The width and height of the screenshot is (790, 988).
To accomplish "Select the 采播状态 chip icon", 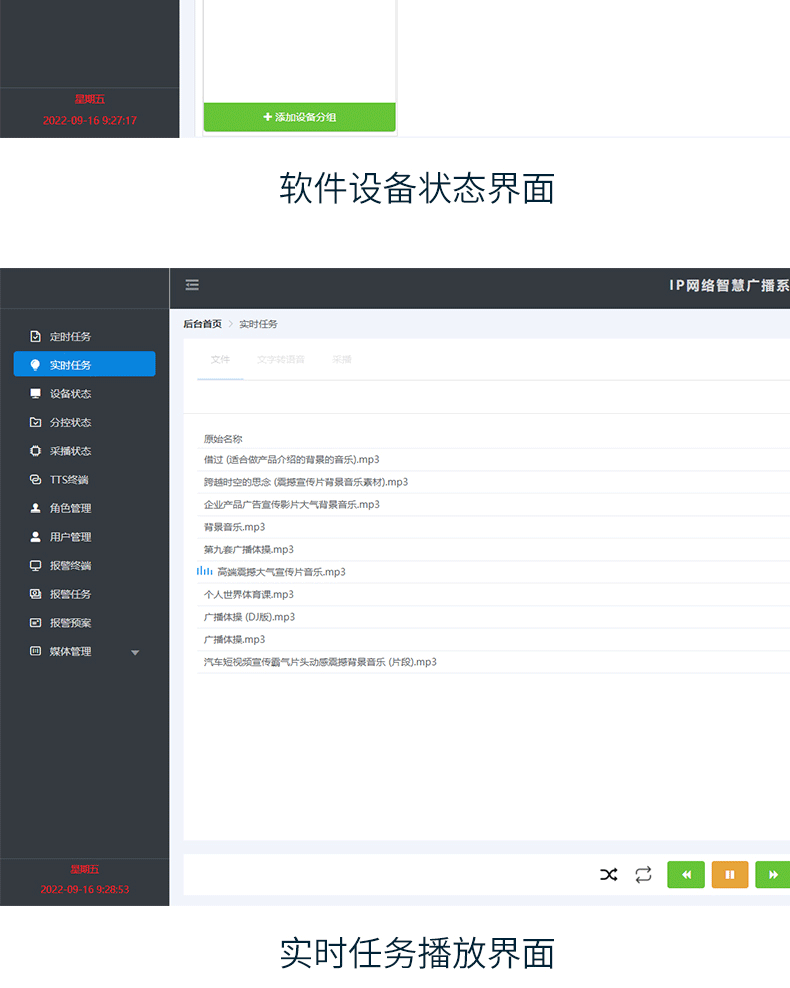I will (x=35, y=451).
